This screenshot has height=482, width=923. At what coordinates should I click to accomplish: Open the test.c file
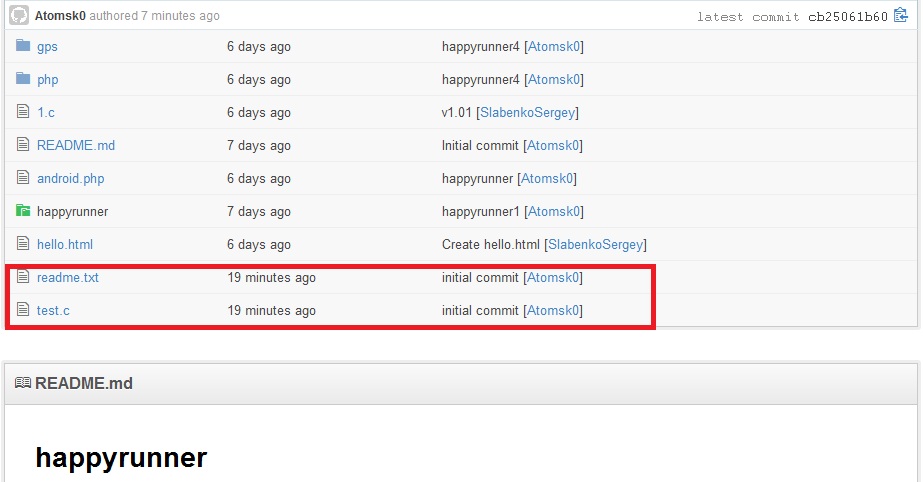(x=53, y=310)
